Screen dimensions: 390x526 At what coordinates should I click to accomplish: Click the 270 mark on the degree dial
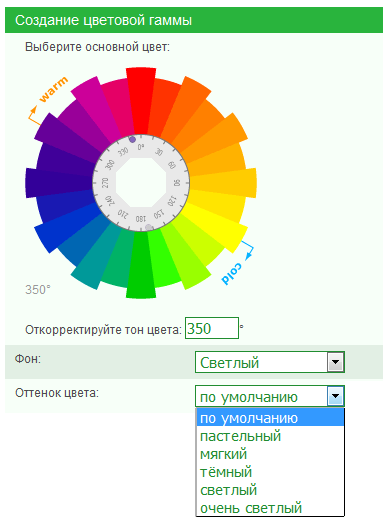point(105,183)
